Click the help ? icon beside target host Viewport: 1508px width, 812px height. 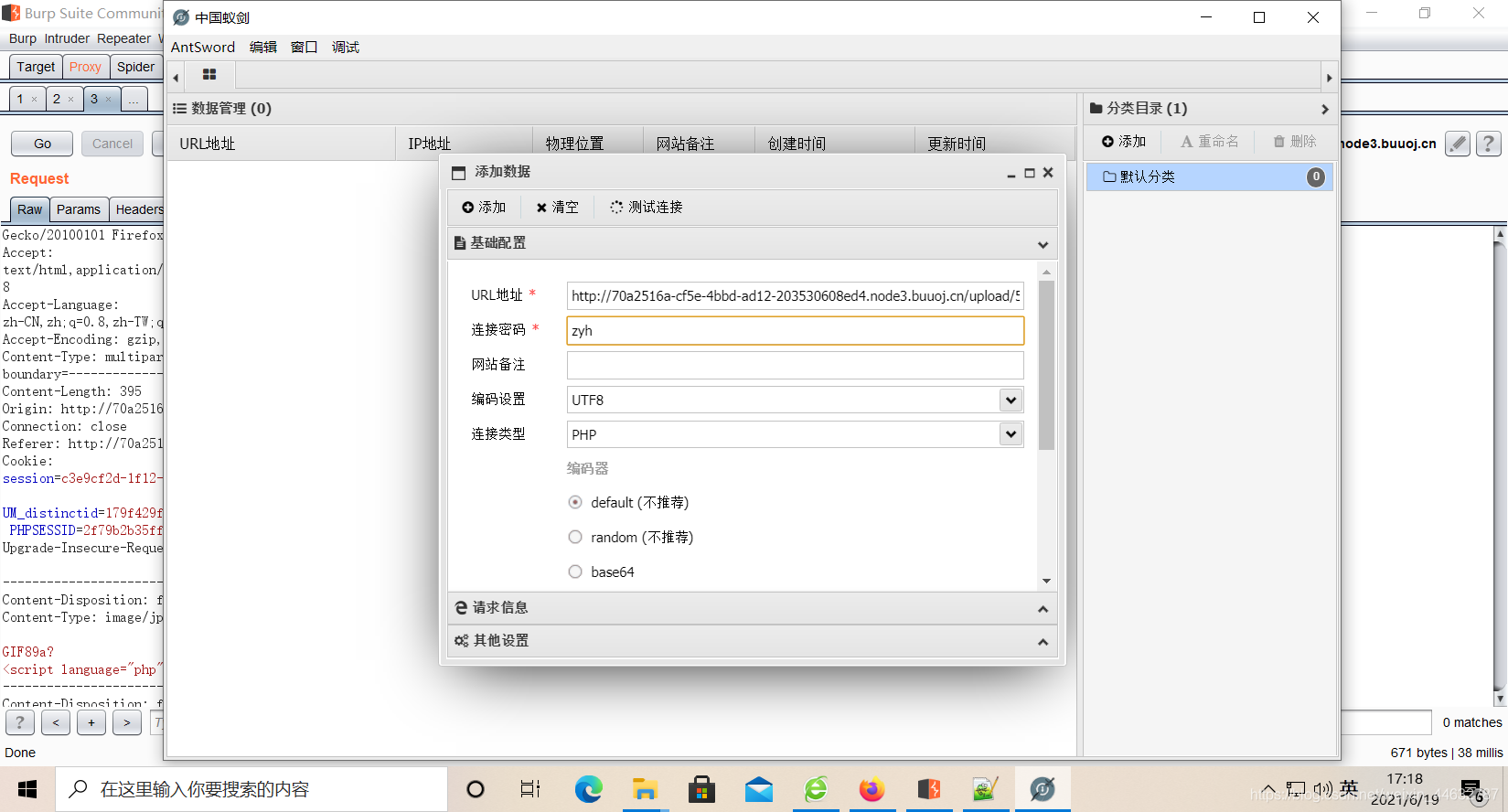pyautogui.click(x=1489, y=144)
